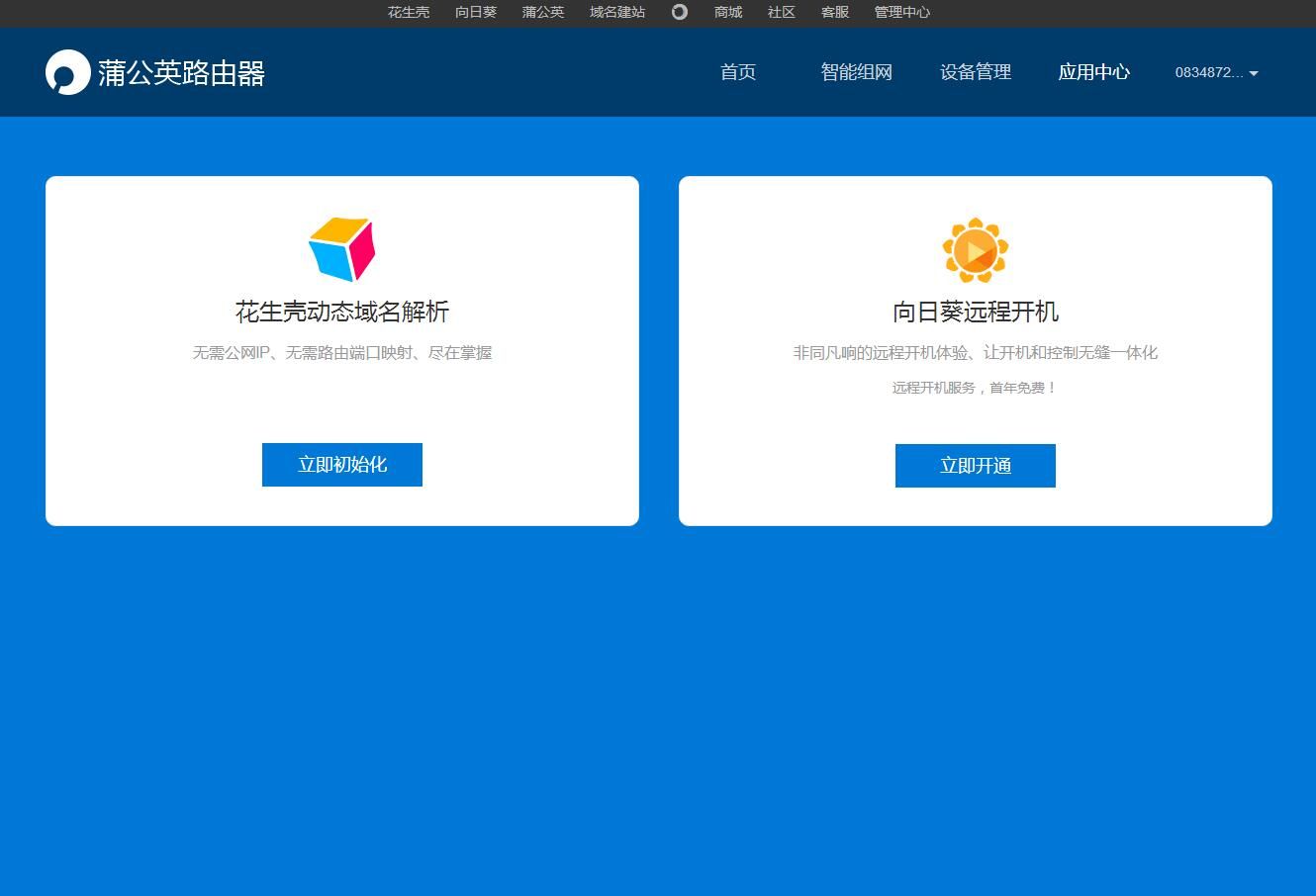
Task: Click the 蒲公英路由器 logo icon
Action: tap(68, 72)
